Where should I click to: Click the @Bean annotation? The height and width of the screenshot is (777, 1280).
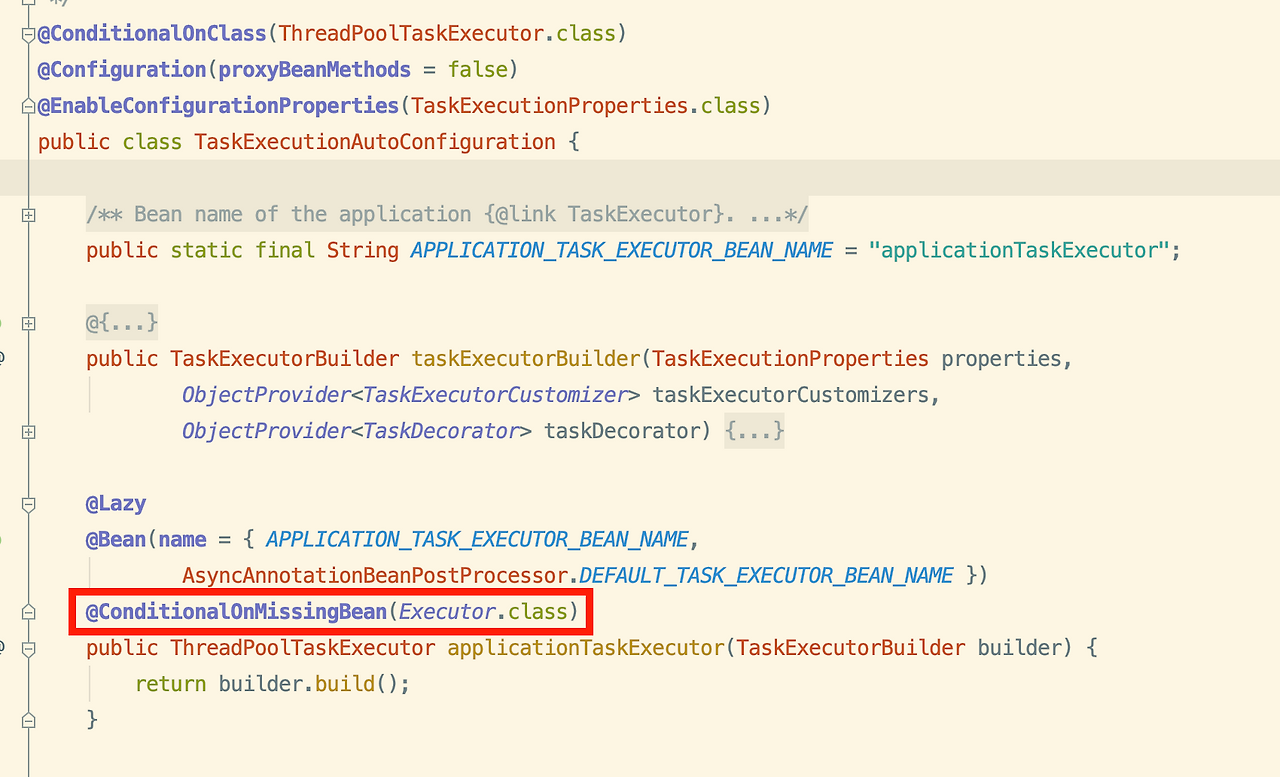click(116, 539)
